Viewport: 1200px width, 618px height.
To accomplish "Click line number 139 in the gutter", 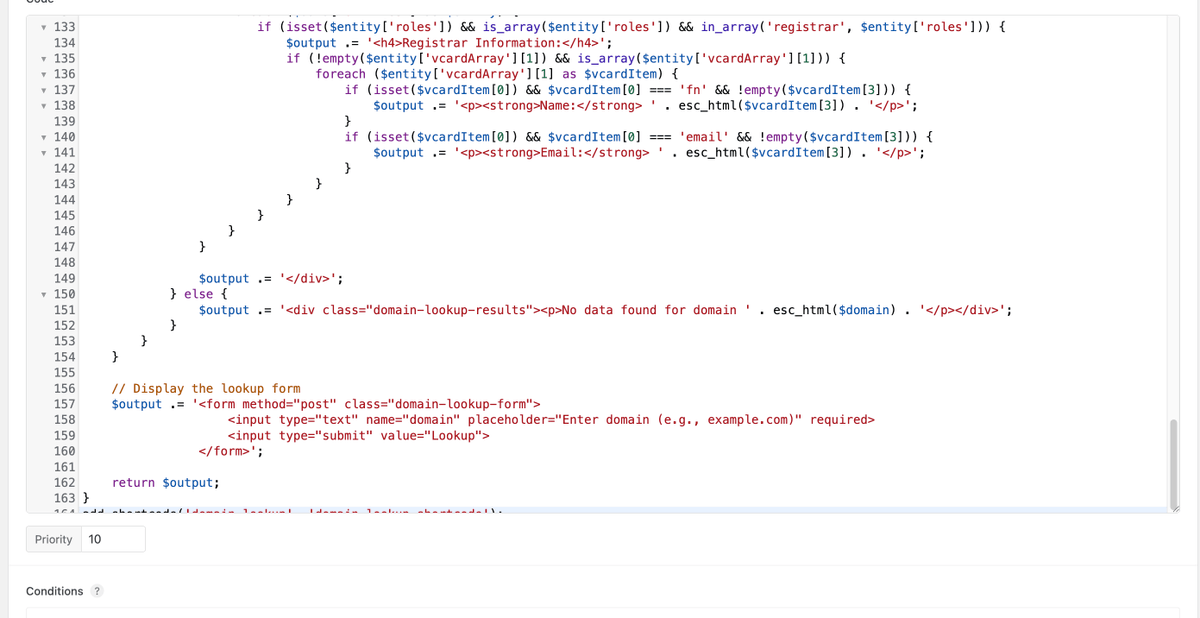I will (64, 121).
